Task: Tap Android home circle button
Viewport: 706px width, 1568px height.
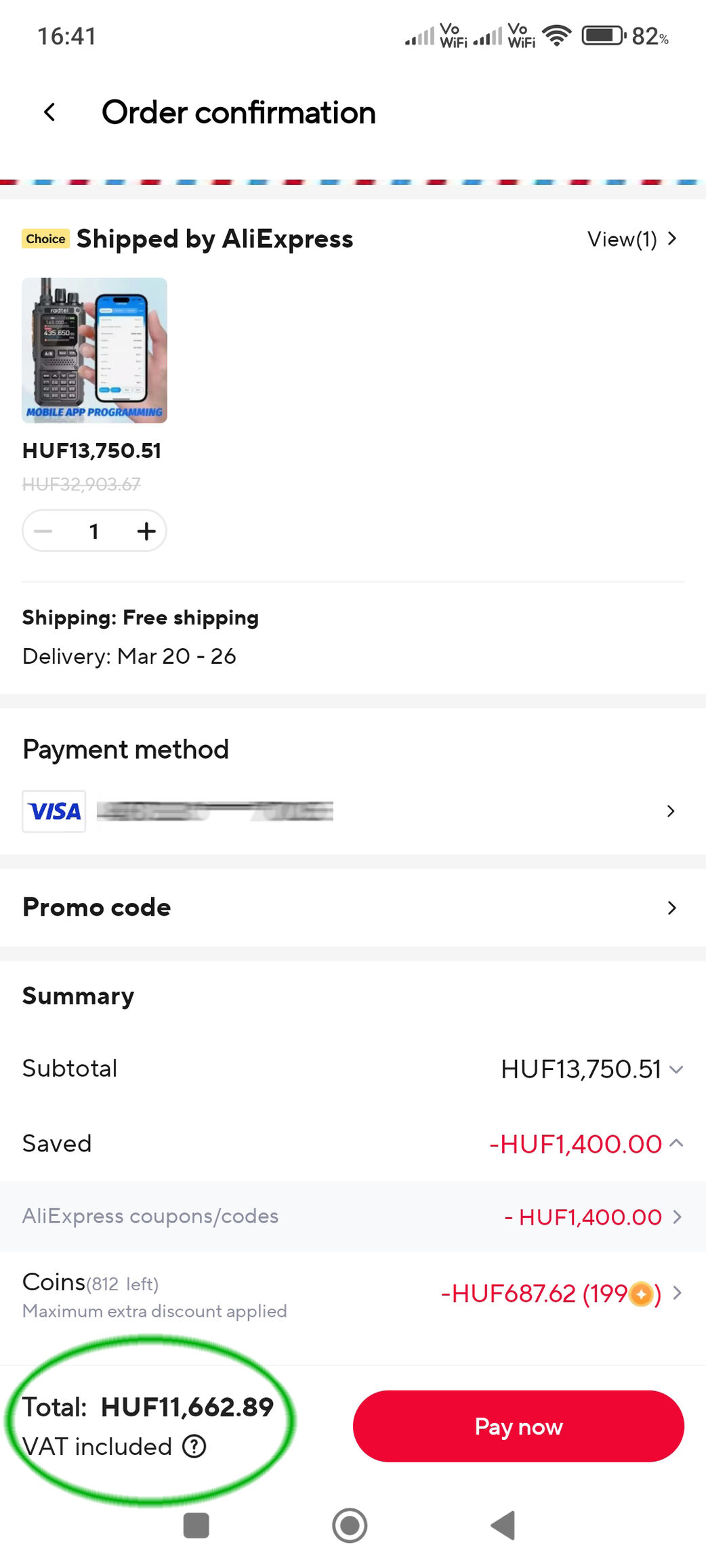Action: click(x=350, y=1525)
